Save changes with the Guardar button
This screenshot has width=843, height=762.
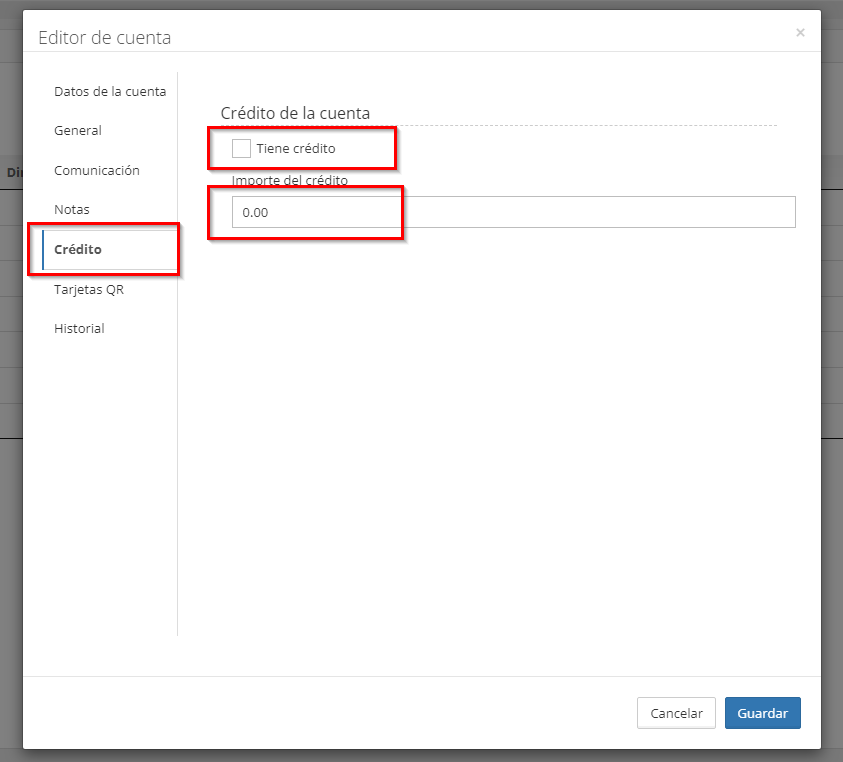pos(762,713)
